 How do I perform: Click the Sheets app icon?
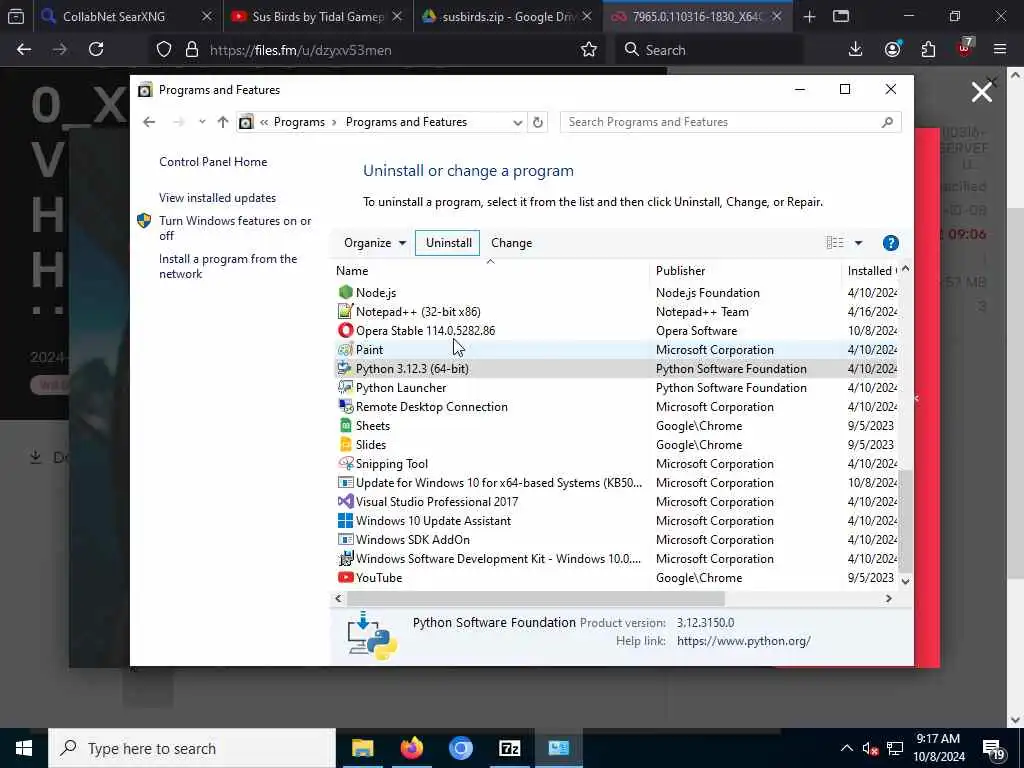[x=345, y=425]
